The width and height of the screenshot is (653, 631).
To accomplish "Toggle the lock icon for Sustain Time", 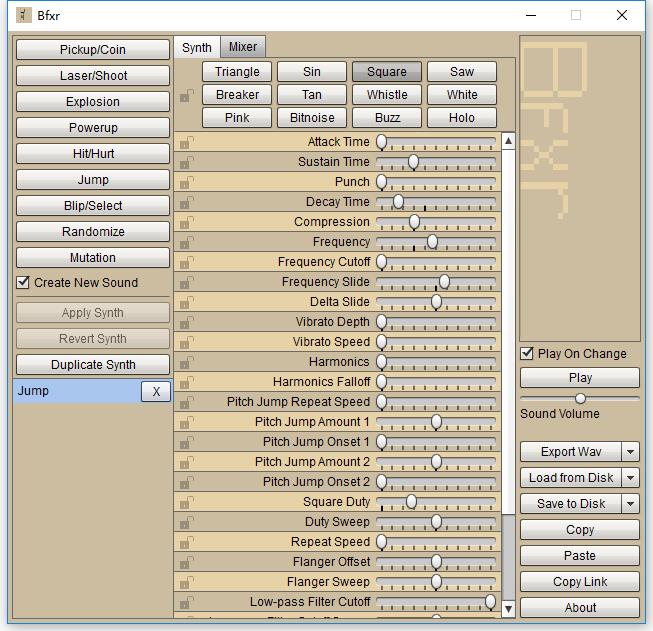I will 187,162.
